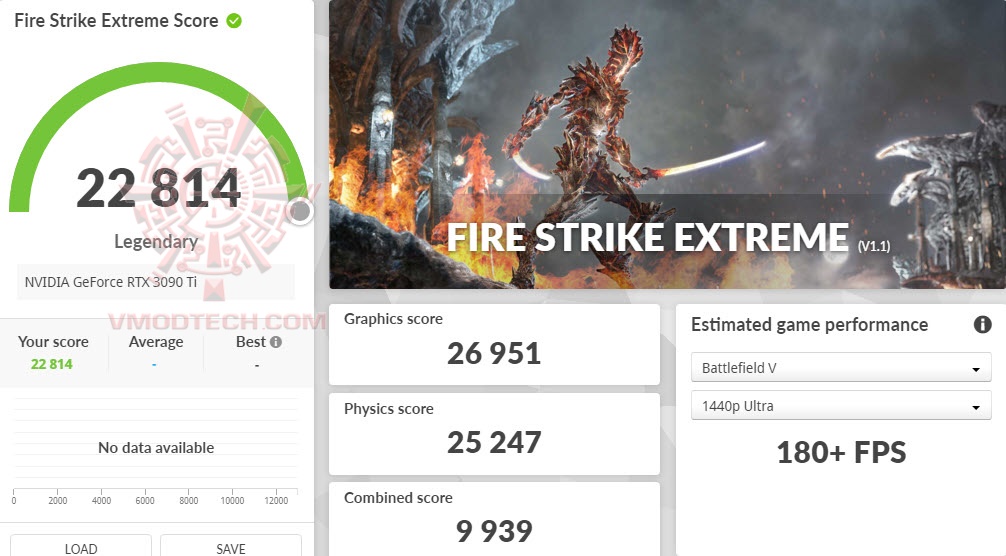Open the Estimated game performance info icon

982,325
